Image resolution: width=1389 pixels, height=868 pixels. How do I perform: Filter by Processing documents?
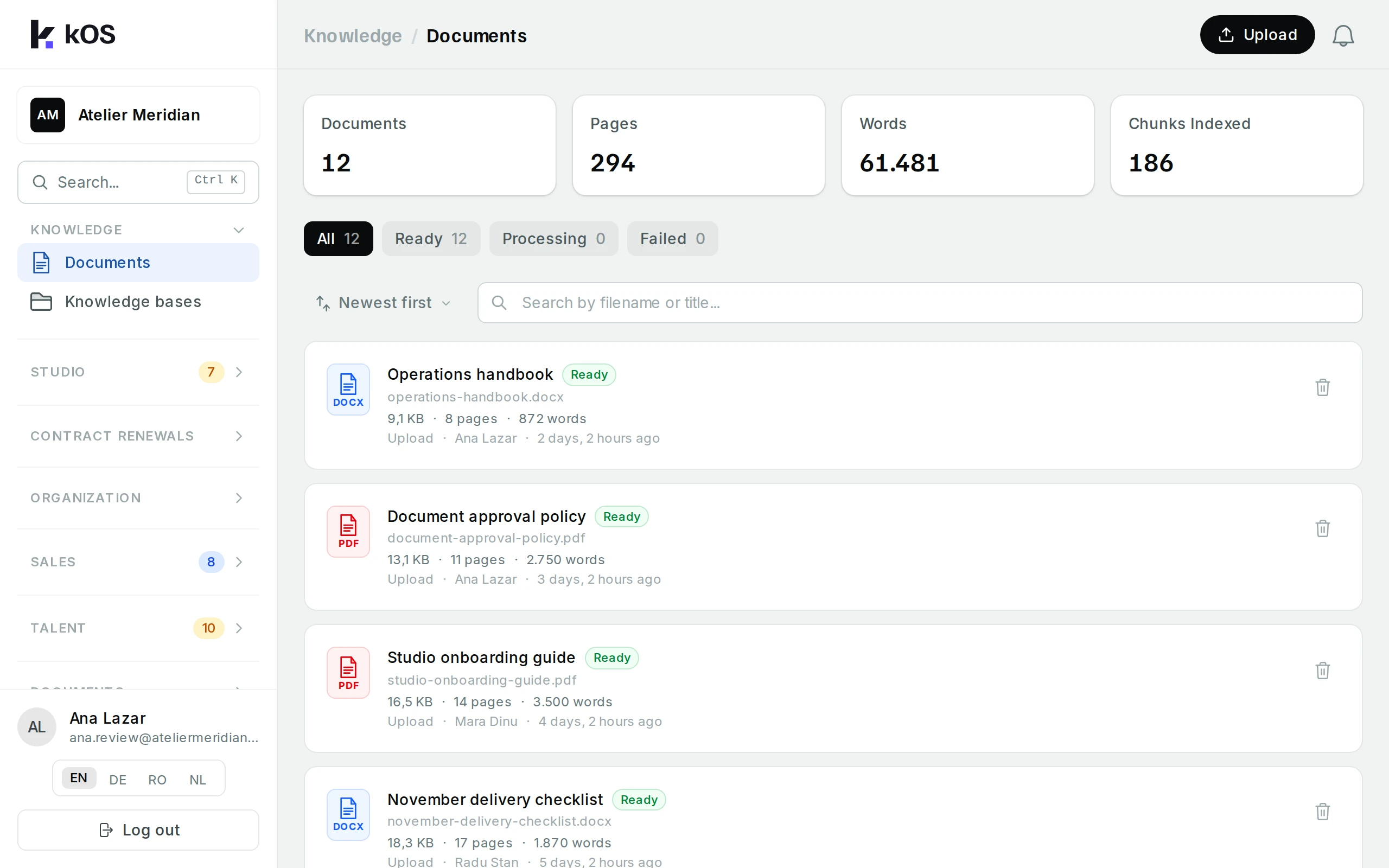pyautogui.click(x=553, y=238)
